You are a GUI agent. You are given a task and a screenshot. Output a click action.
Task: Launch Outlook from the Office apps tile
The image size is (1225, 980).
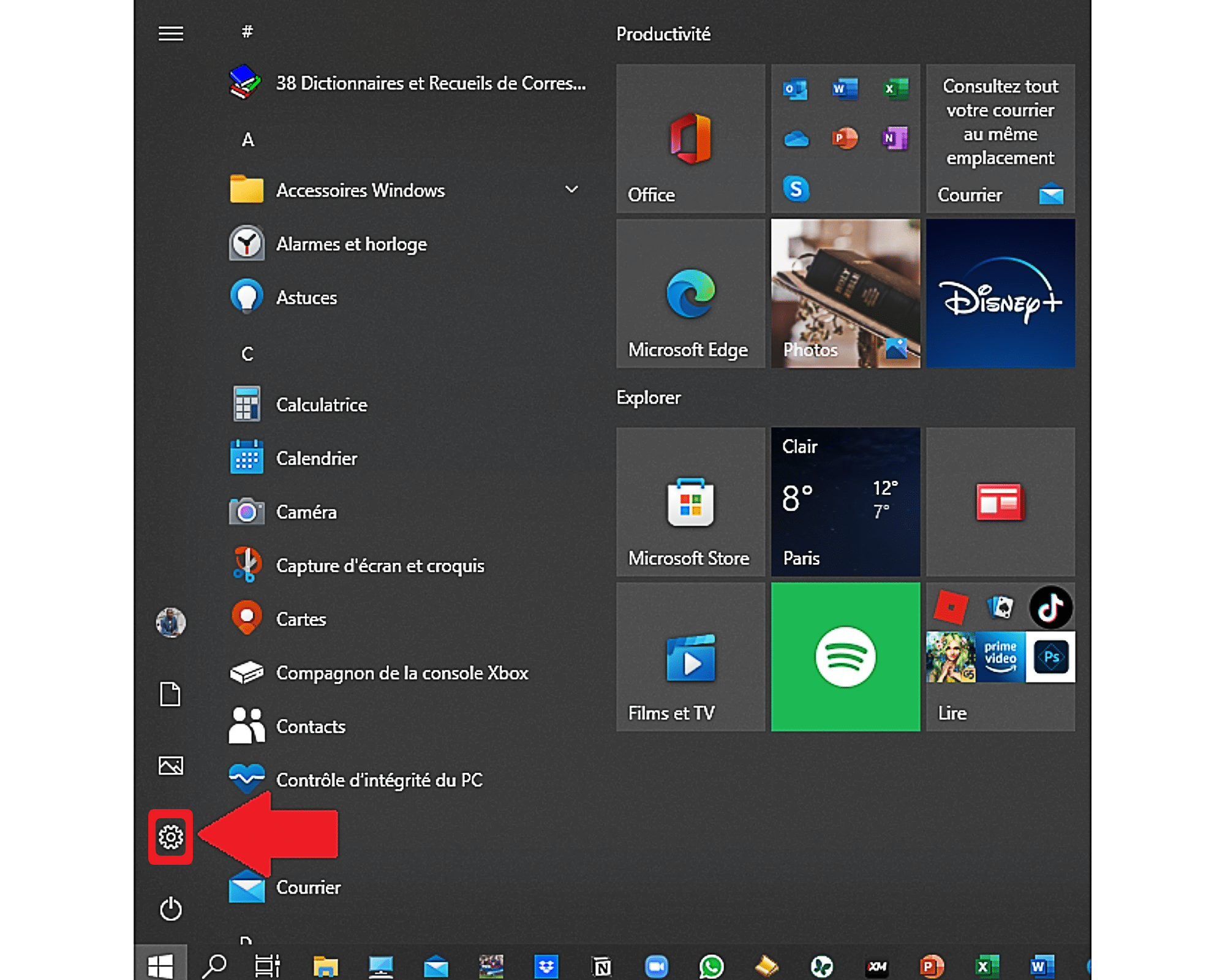coord(795,89)
